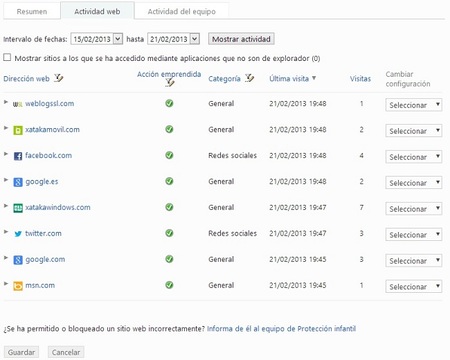This screenshot has height=360, width=450.
Task: Open the weblogssl.com link
Action: coord(50,103)
